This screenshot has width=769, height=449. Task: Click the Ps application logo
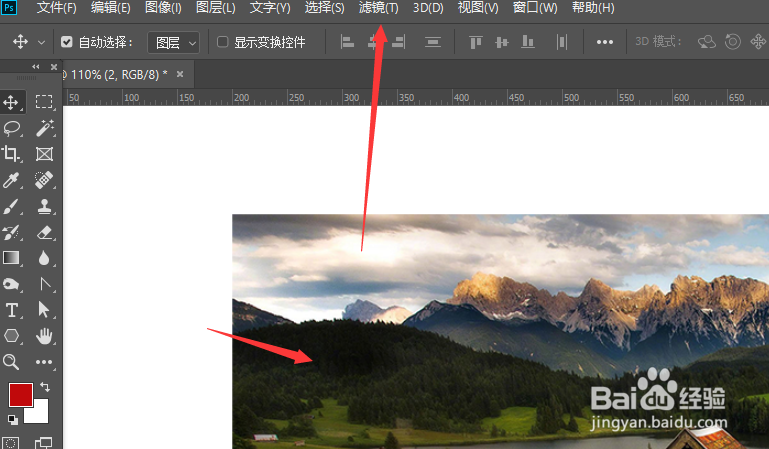(x=9, y=7)
